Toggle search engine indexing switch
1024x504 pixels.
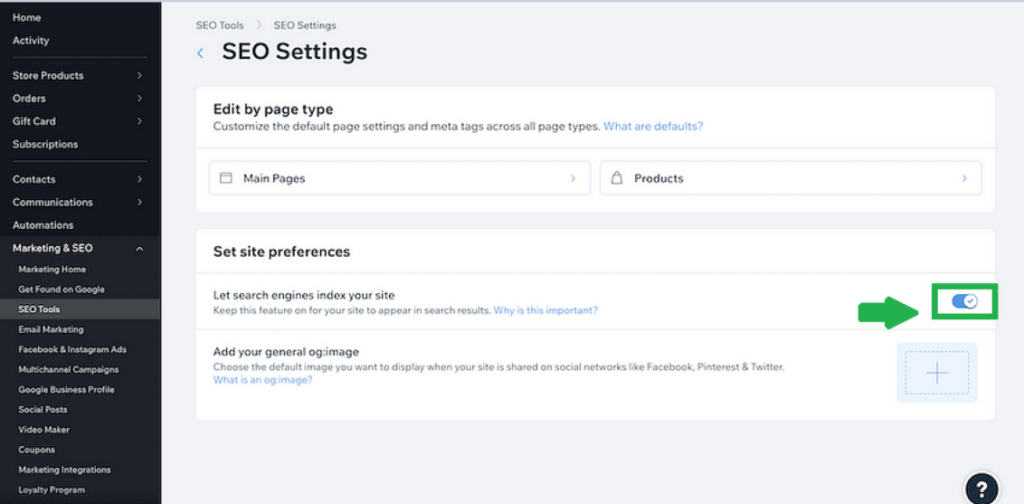[x=964, y=301]
